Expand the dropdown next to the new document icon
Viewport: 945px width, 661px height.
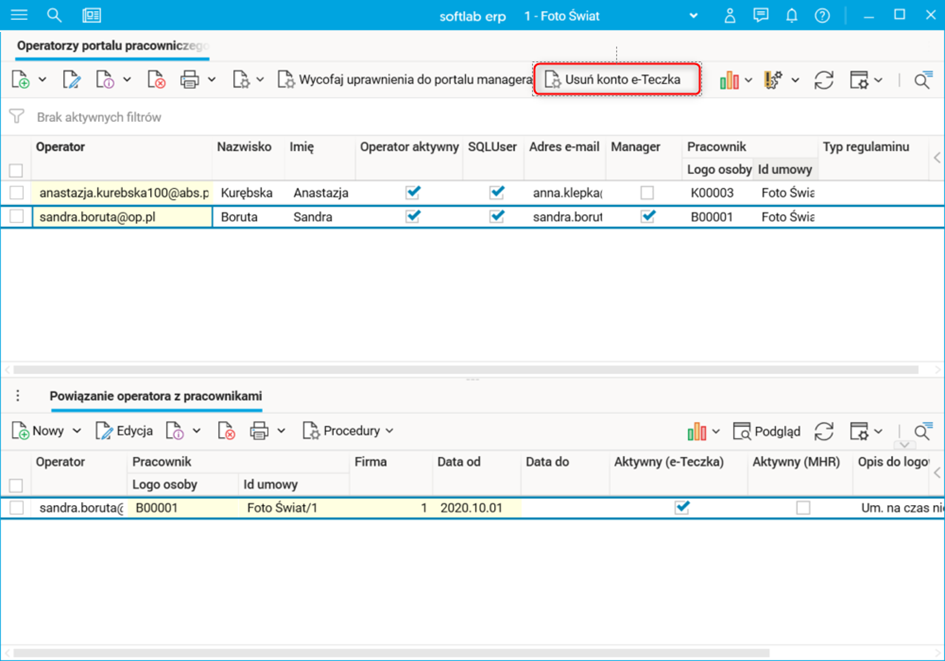coord(42,80)
